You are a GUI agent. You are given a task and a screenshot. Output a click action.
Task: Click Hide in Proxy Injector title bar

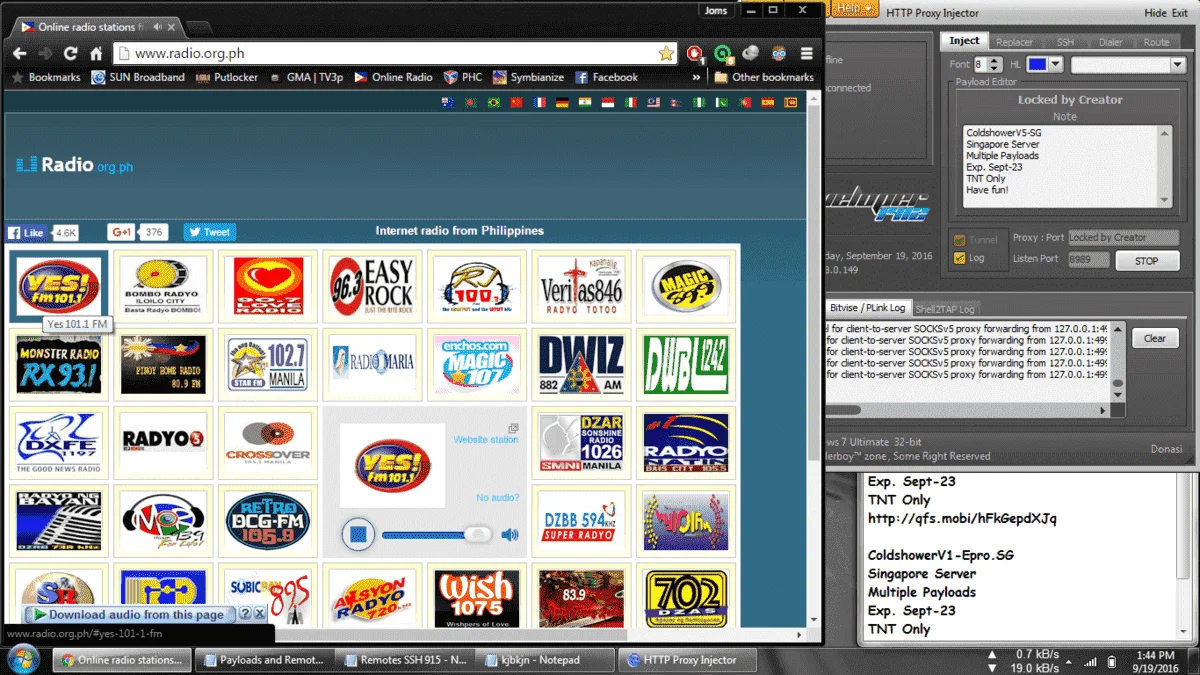1155,13
